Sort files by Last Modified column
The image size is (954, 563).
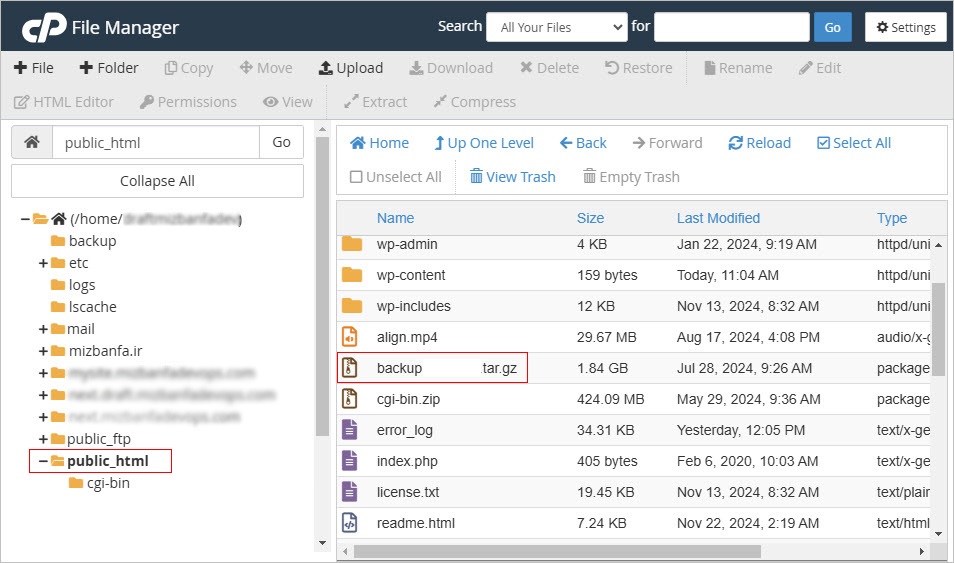pos(718,218)
